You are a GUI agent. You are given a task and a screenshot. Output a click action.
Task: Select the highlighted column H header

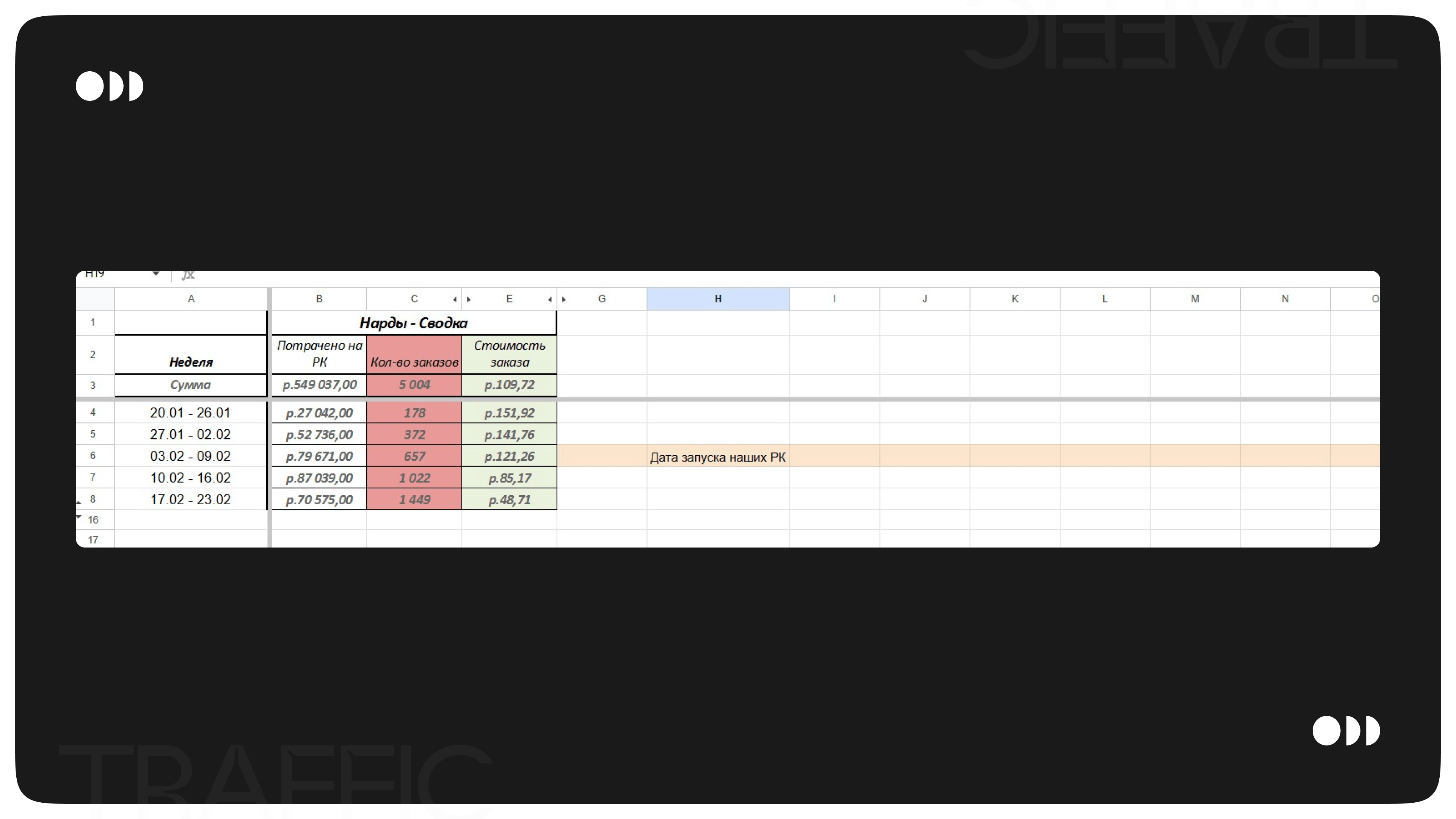(718, 299)
